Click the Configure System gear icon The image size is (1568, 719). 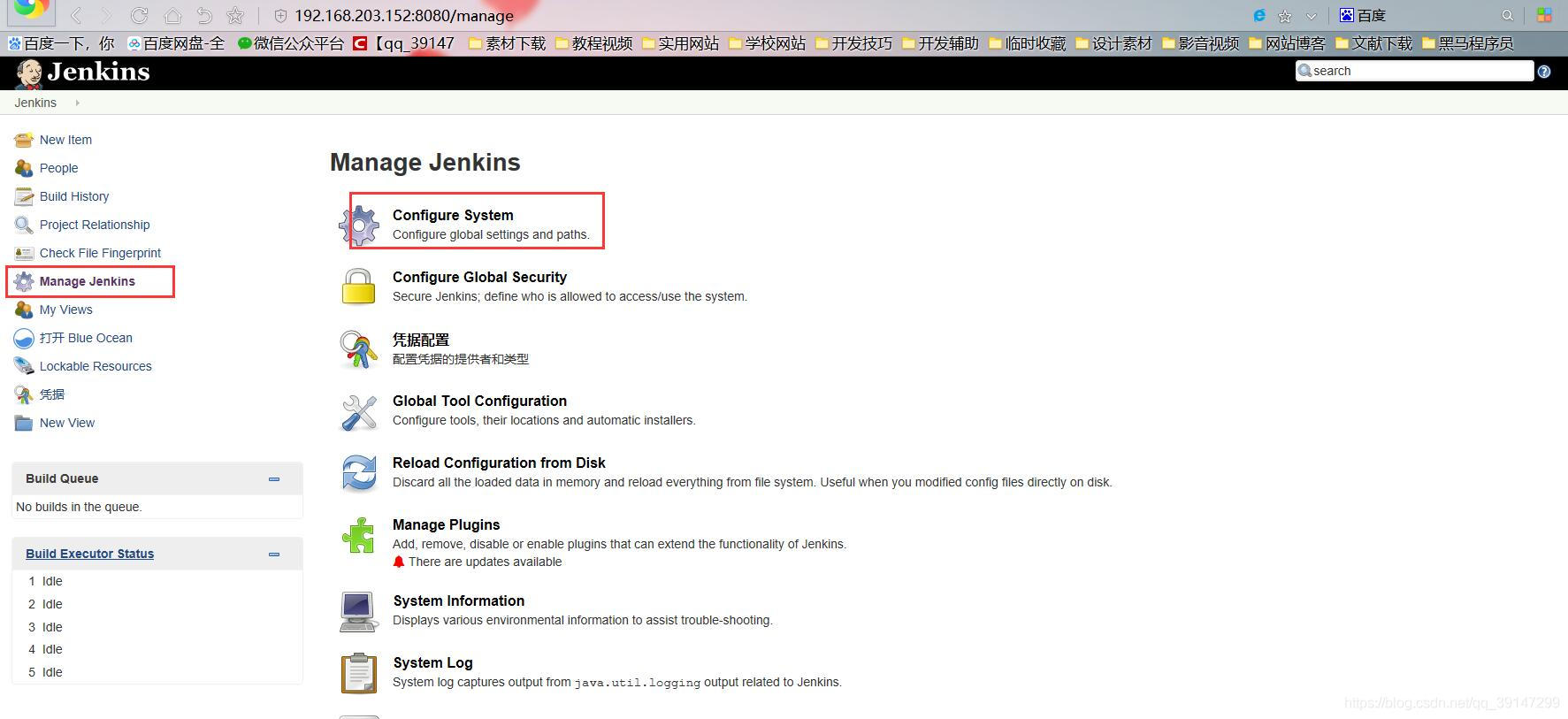click(x=359, y=225)
